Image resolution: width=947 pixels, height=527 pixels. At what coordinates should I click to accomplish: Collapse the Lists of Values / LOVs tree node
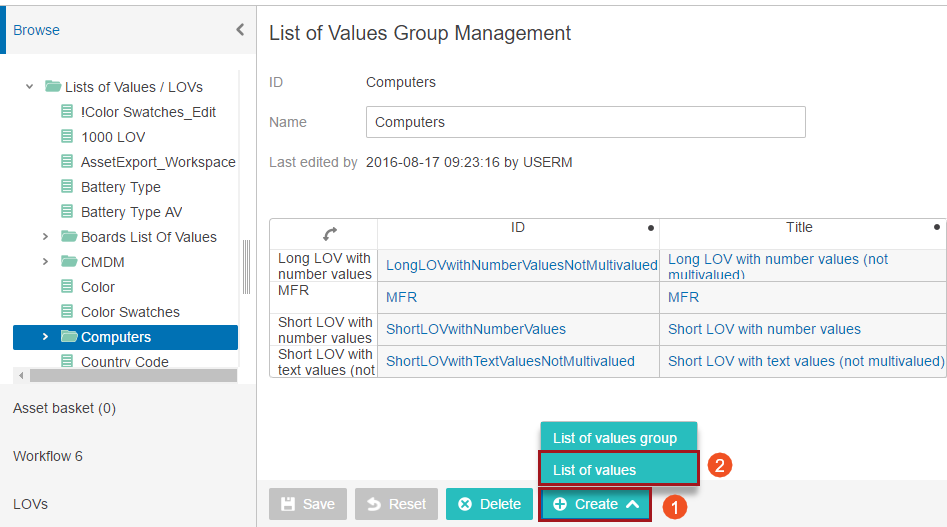pos(30,87)
